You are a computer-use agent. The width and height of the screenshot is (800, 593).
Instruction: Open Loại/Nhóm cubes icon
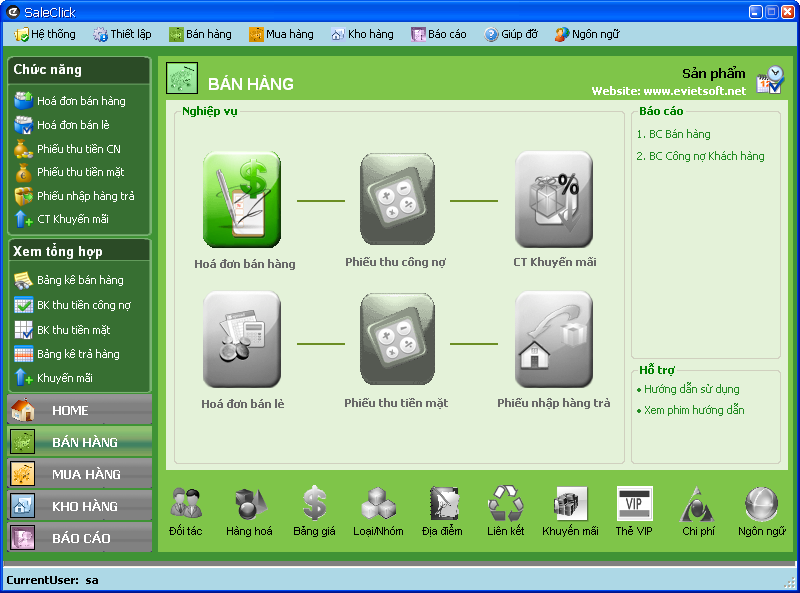coord(378,503)
